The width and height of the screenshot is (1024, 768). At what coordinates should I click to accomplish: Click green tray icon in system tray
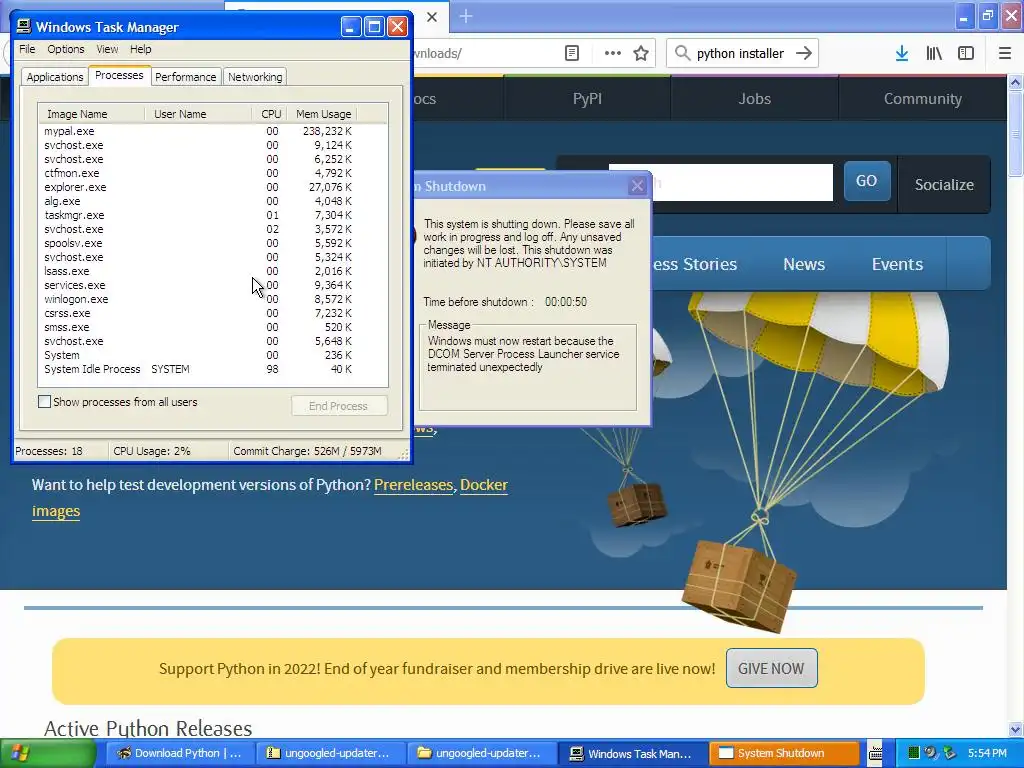914,753
